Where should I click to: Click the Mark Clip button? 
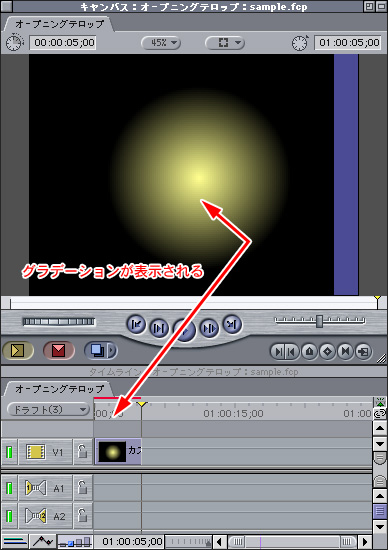(x=346, y=351)
